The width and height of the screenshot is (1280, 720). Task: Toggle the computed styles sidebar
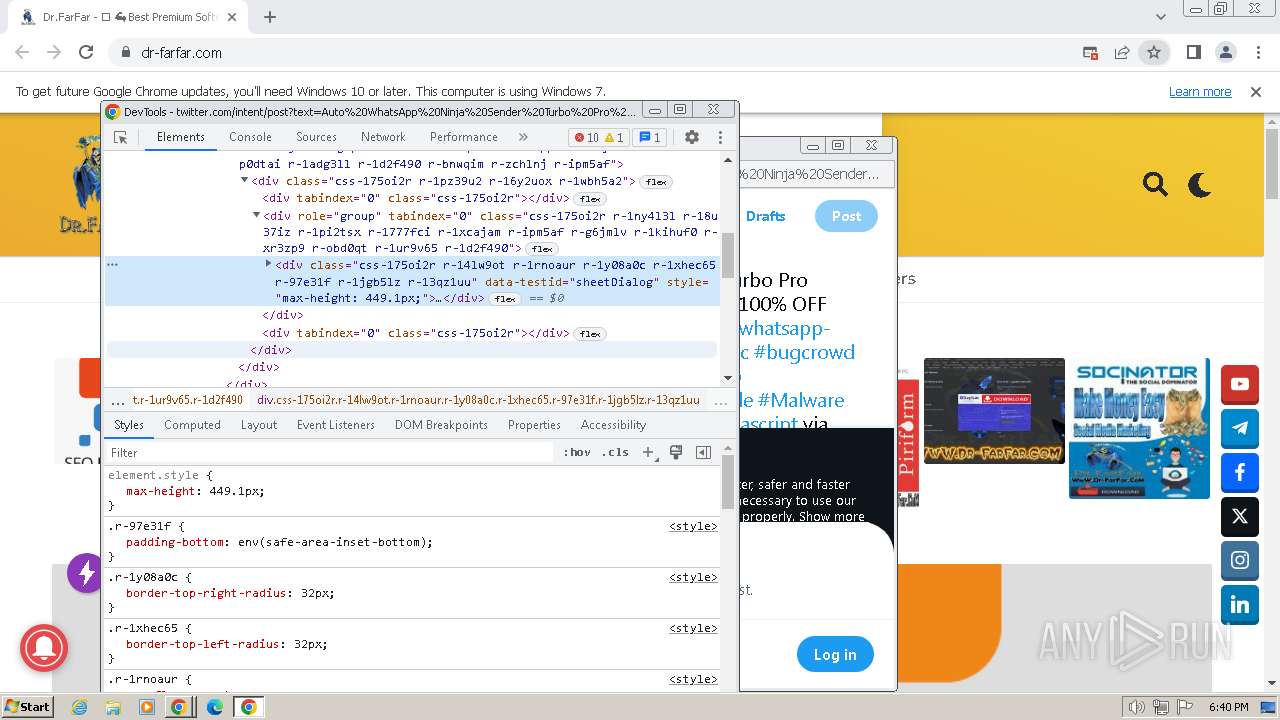[x=703, y=452]
